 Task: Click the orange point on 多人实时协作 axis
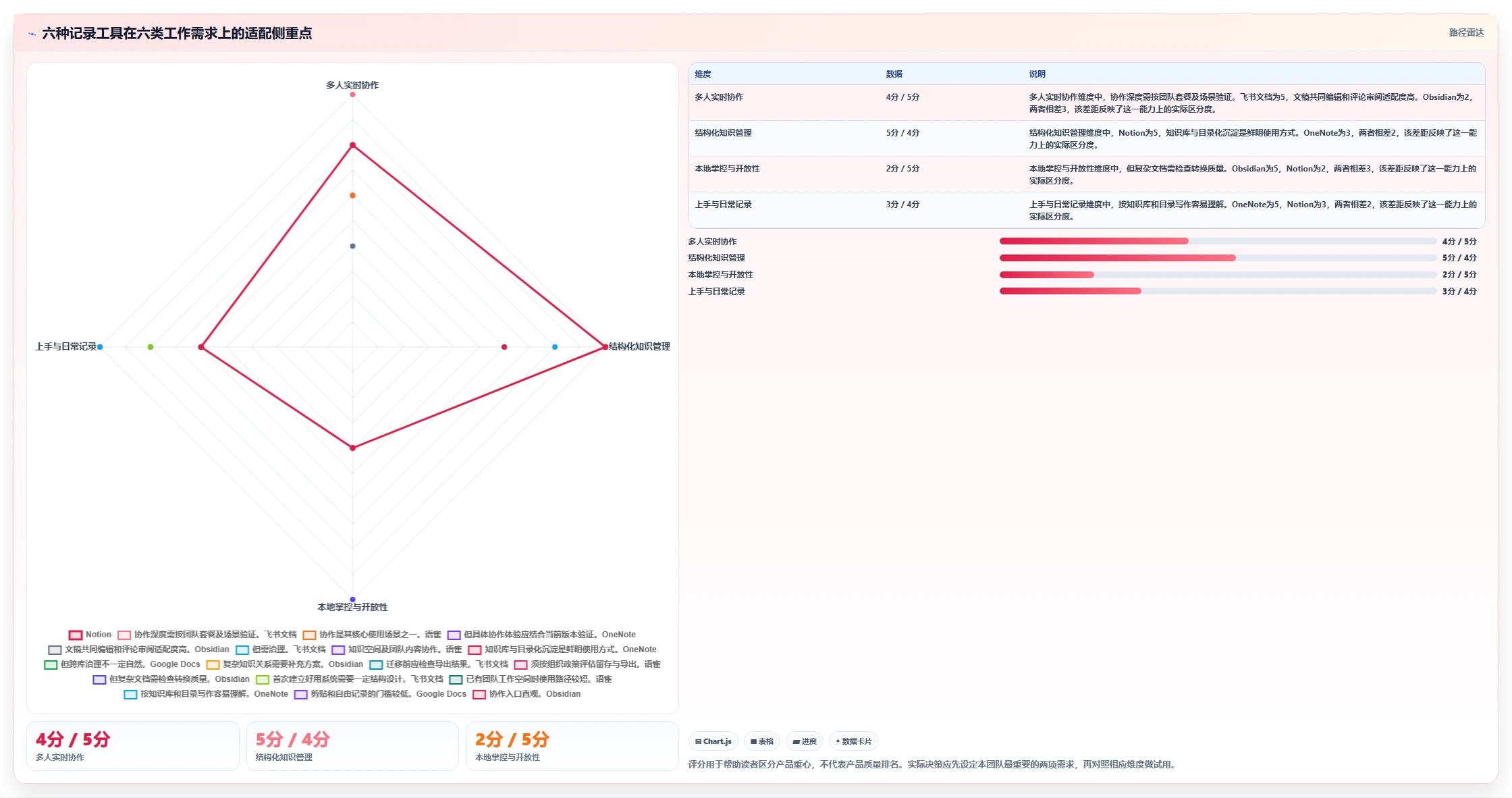[352, 196]
